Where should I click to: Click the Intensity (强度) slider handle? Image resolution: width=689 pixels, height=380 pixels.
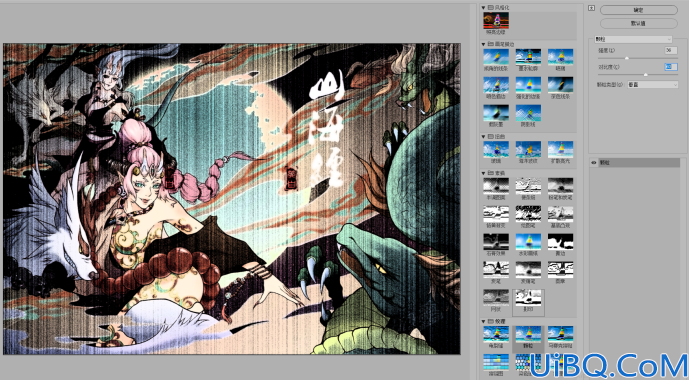[x=627, y=58]
